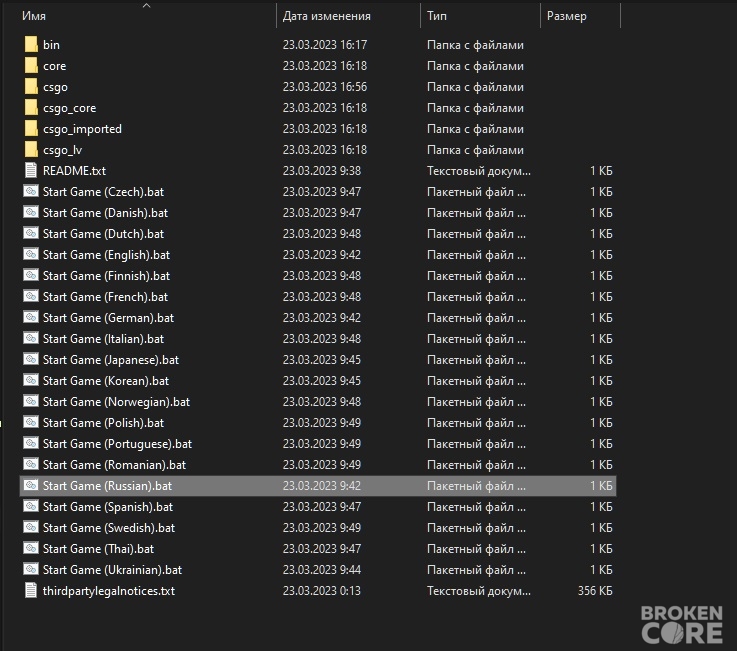The height and width of the screenshot is (651, 737).
Task: Click the 1 КБ size of README.txt
Action: click(x=601, y=171)
